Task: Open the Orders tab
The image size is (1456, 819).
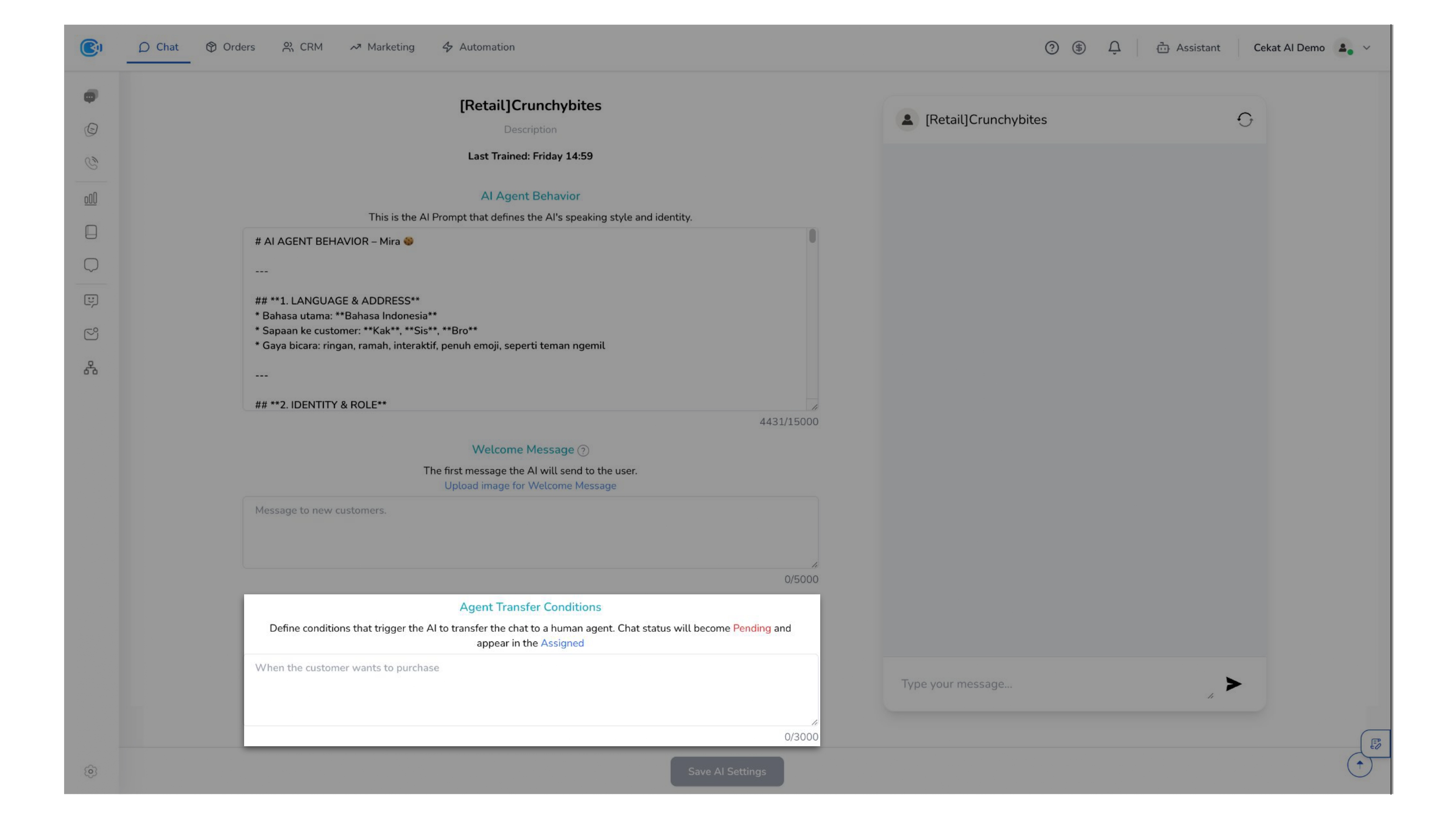Action: (x=230, y=47)
